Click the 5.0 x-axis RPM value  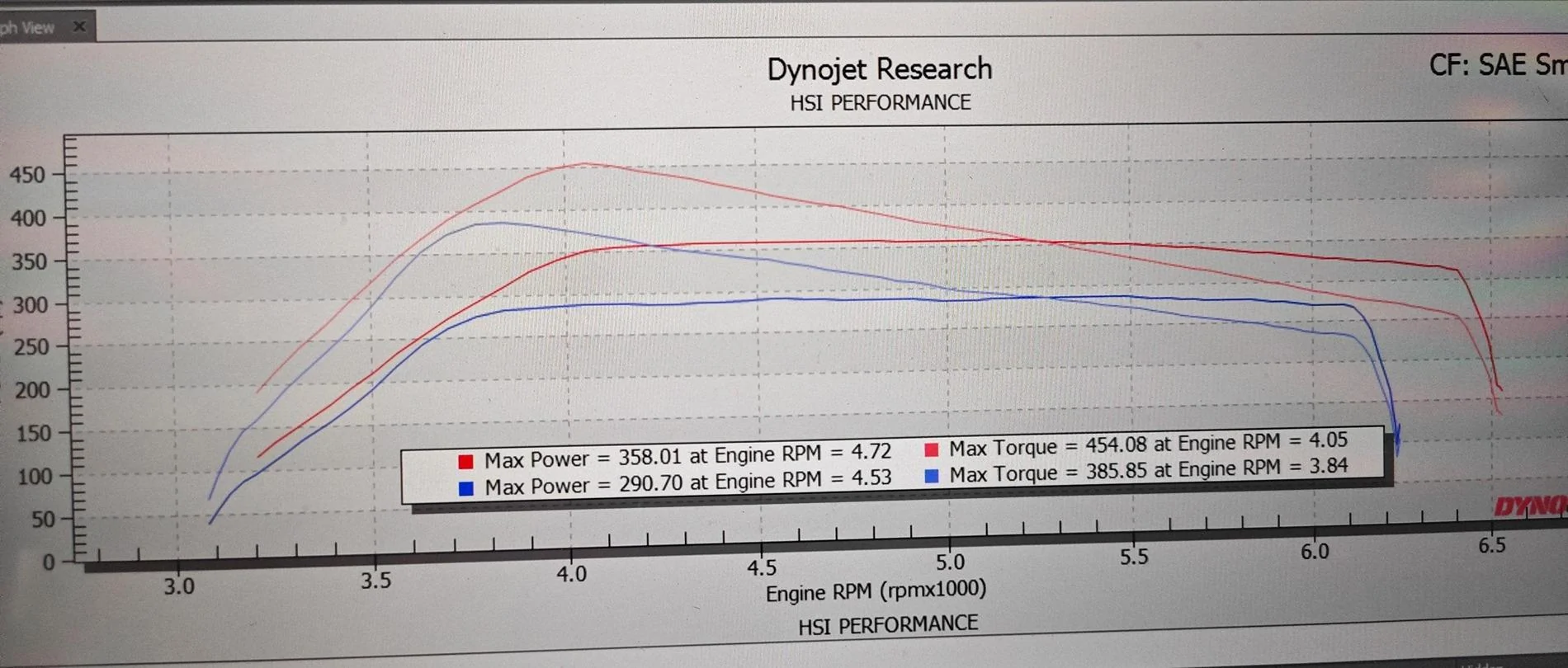tap(950, 562)
